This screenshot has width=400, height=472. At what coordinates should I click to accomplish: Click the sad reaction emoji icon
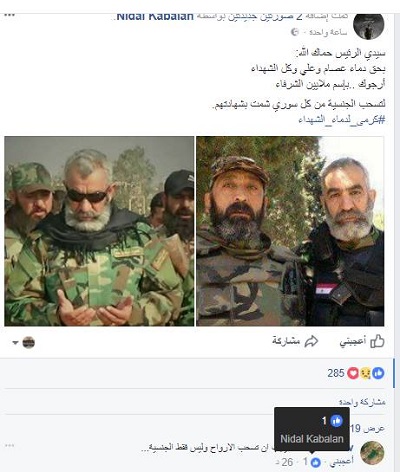point(366,373)
